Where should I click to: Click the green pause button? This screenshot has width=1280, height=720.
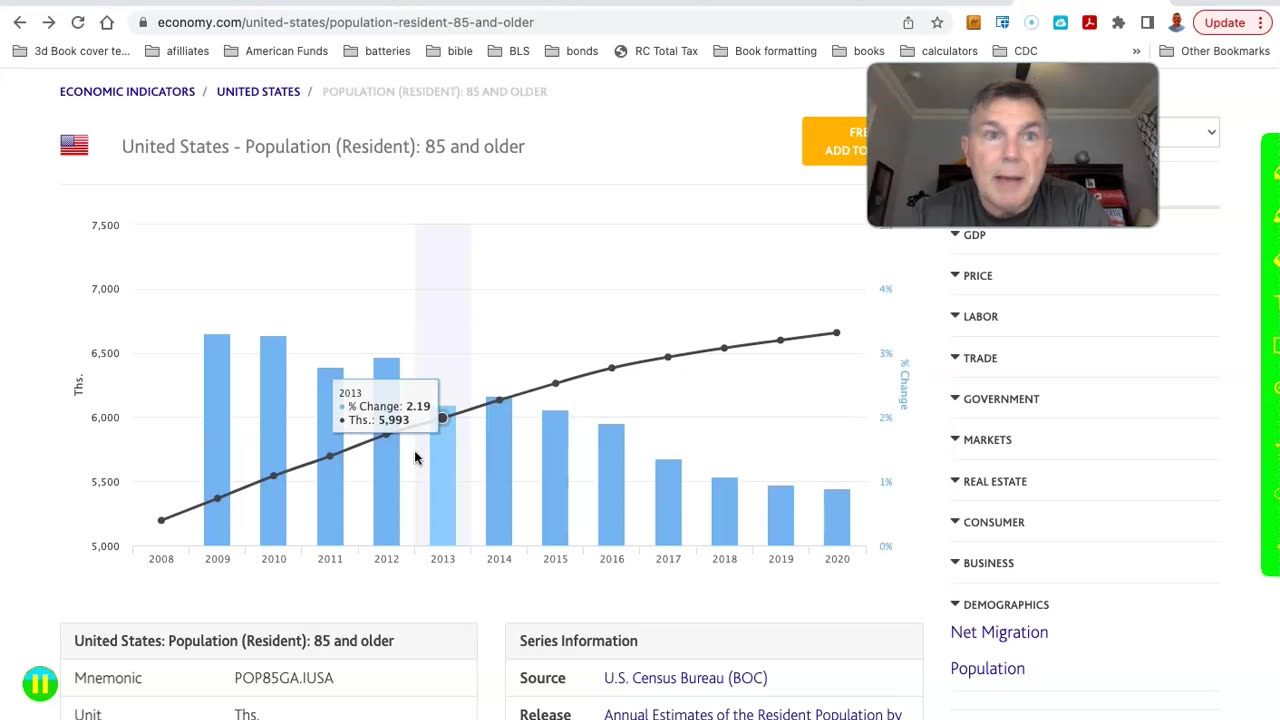40,684
